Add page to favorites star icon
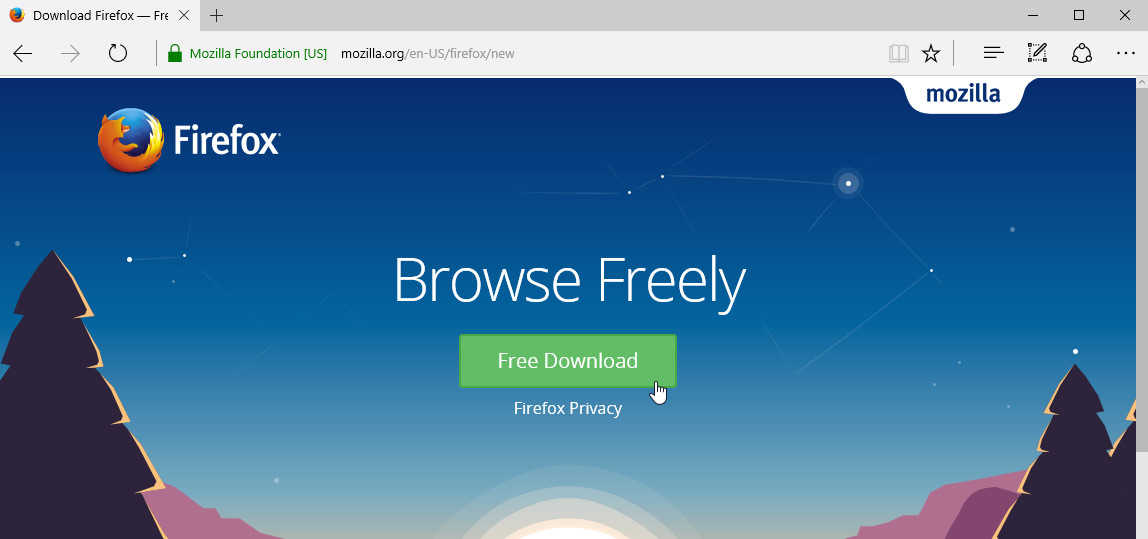The image size is (1148, 539). [x=931, y=53]
